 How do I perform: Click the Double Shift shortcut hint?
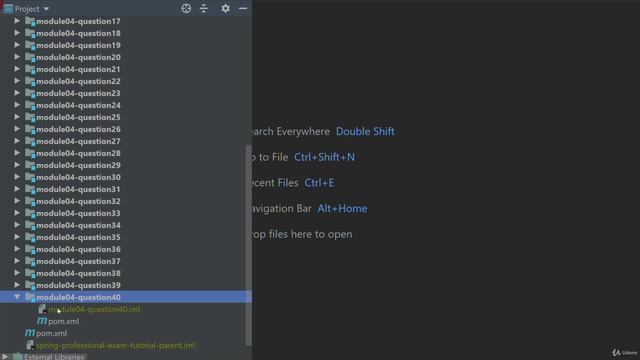[x=365, y=131]
